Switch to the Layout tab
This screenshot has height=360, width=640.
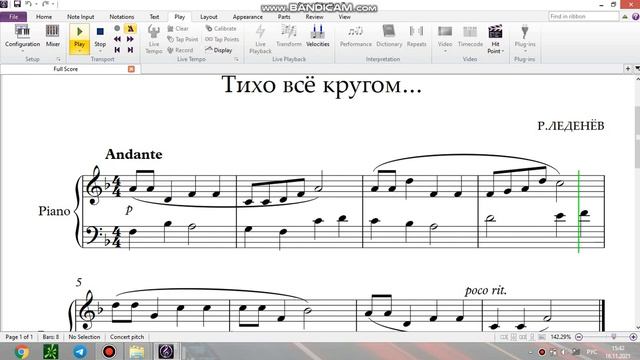[209, 17]
